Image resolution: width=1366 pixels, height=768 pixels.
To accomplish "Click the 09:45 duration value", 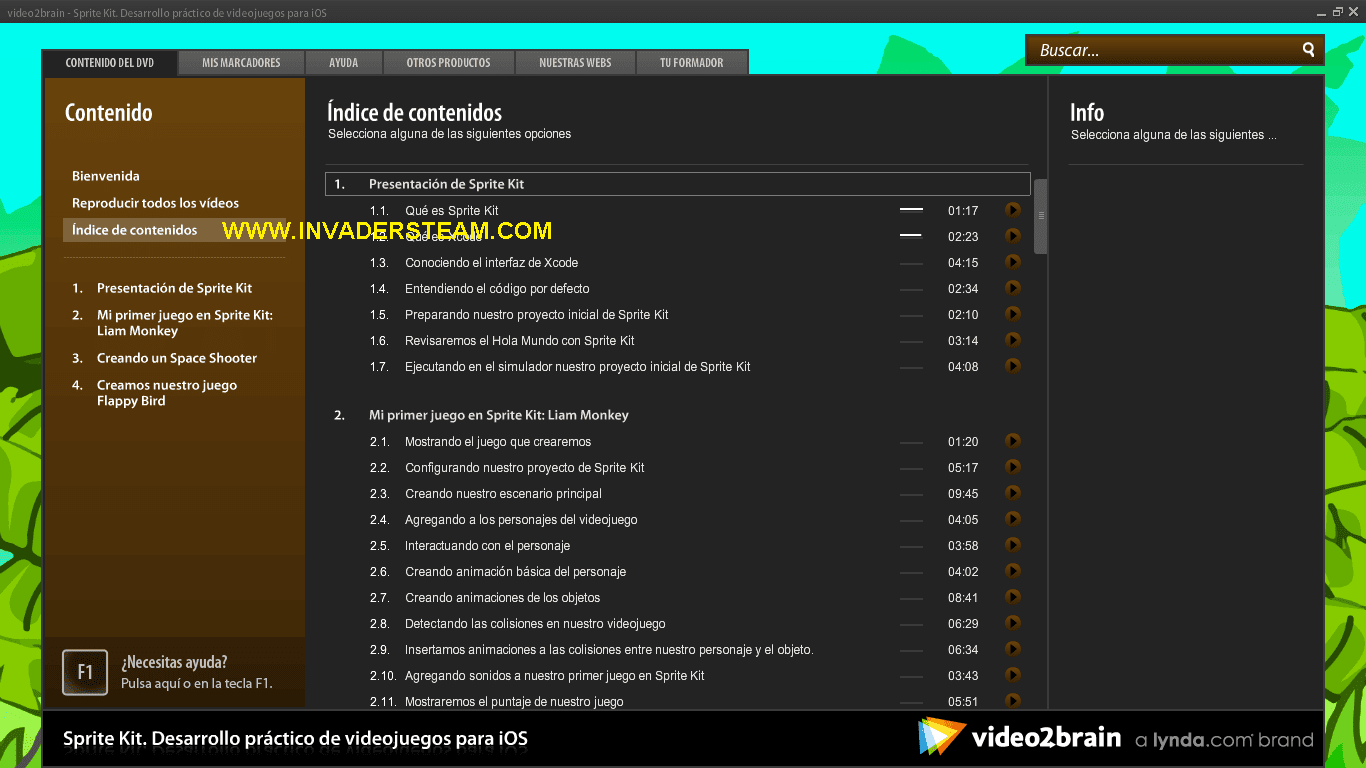I will click(963, 494).
